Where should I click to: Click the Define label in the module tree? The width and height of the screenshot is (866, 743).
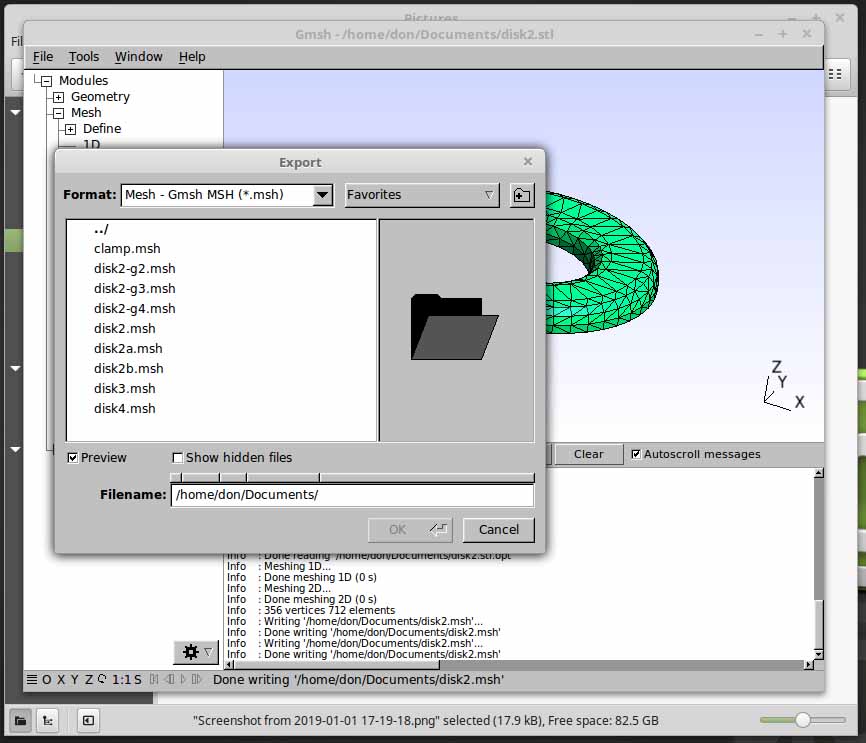(x=102, y=129)
